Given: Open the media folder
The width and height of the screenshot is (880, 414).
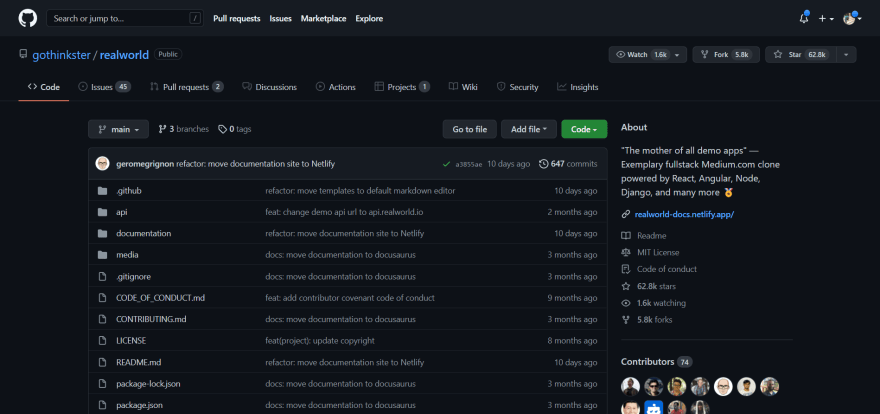Looking at the screenshot, I should pos(127,255).
